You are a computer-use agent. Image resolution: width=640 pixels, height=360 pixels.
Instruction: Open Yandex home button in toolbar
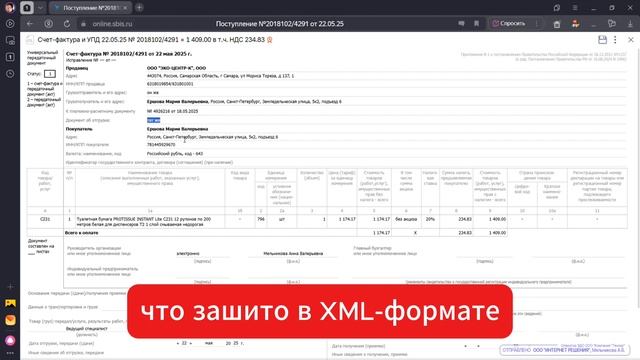(49, 24)
